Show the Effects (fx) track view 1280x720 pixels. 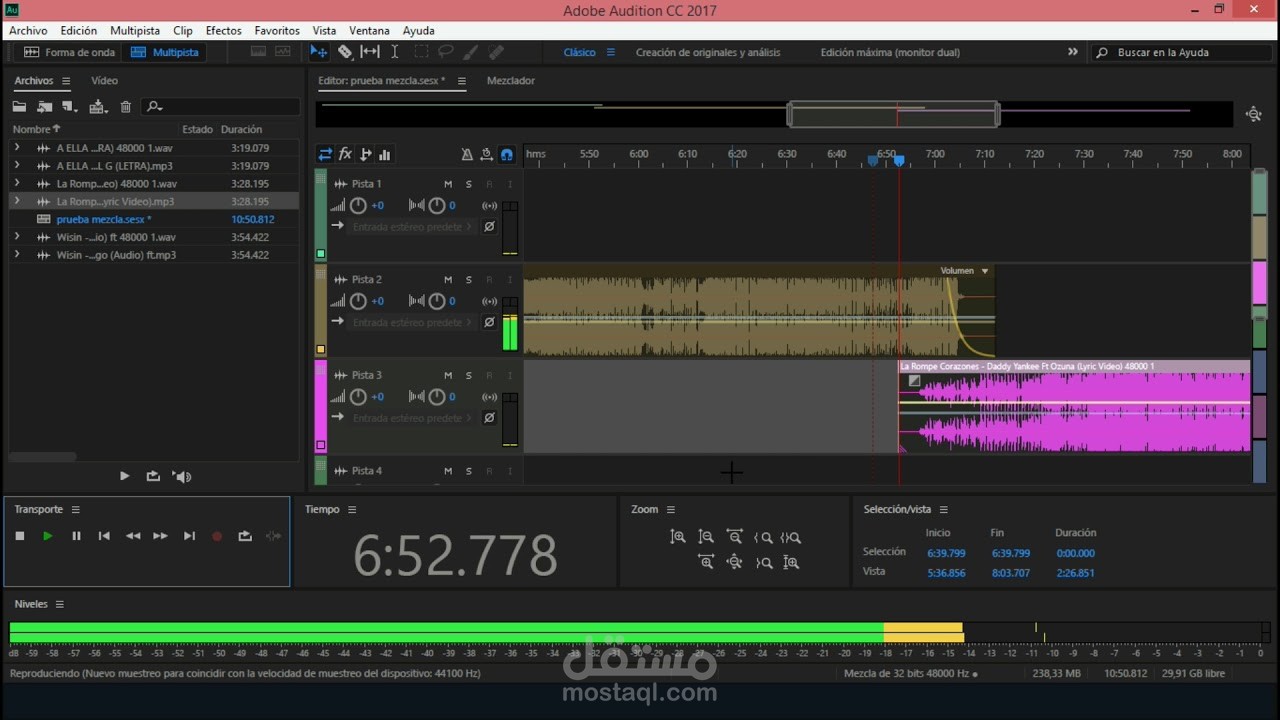coord(345,154)
